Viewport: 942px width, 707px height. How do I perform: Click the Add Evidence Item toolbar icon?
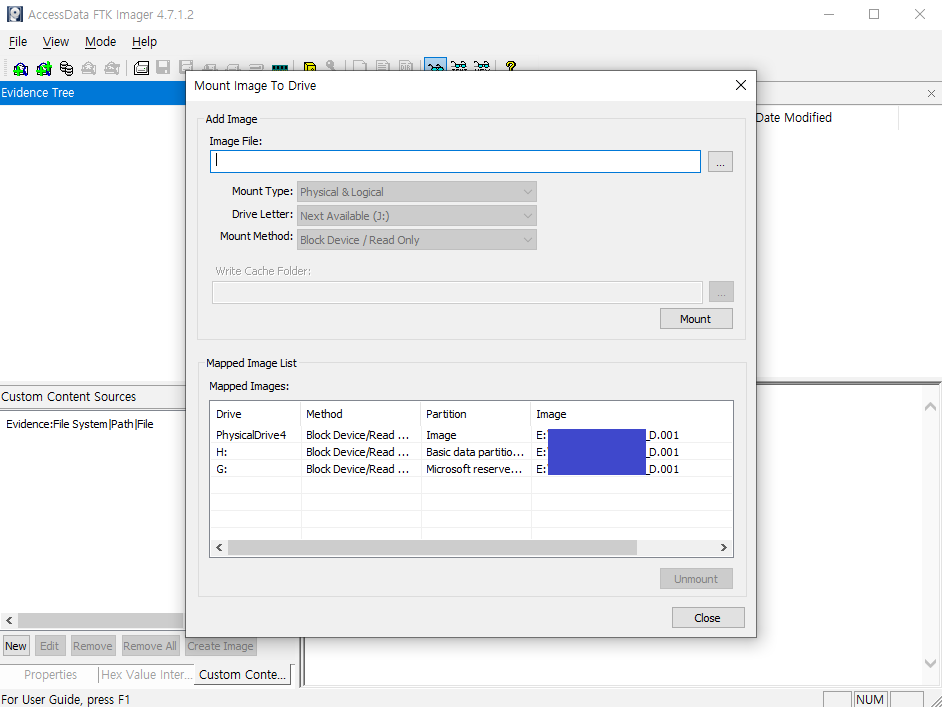click(20, 68)
